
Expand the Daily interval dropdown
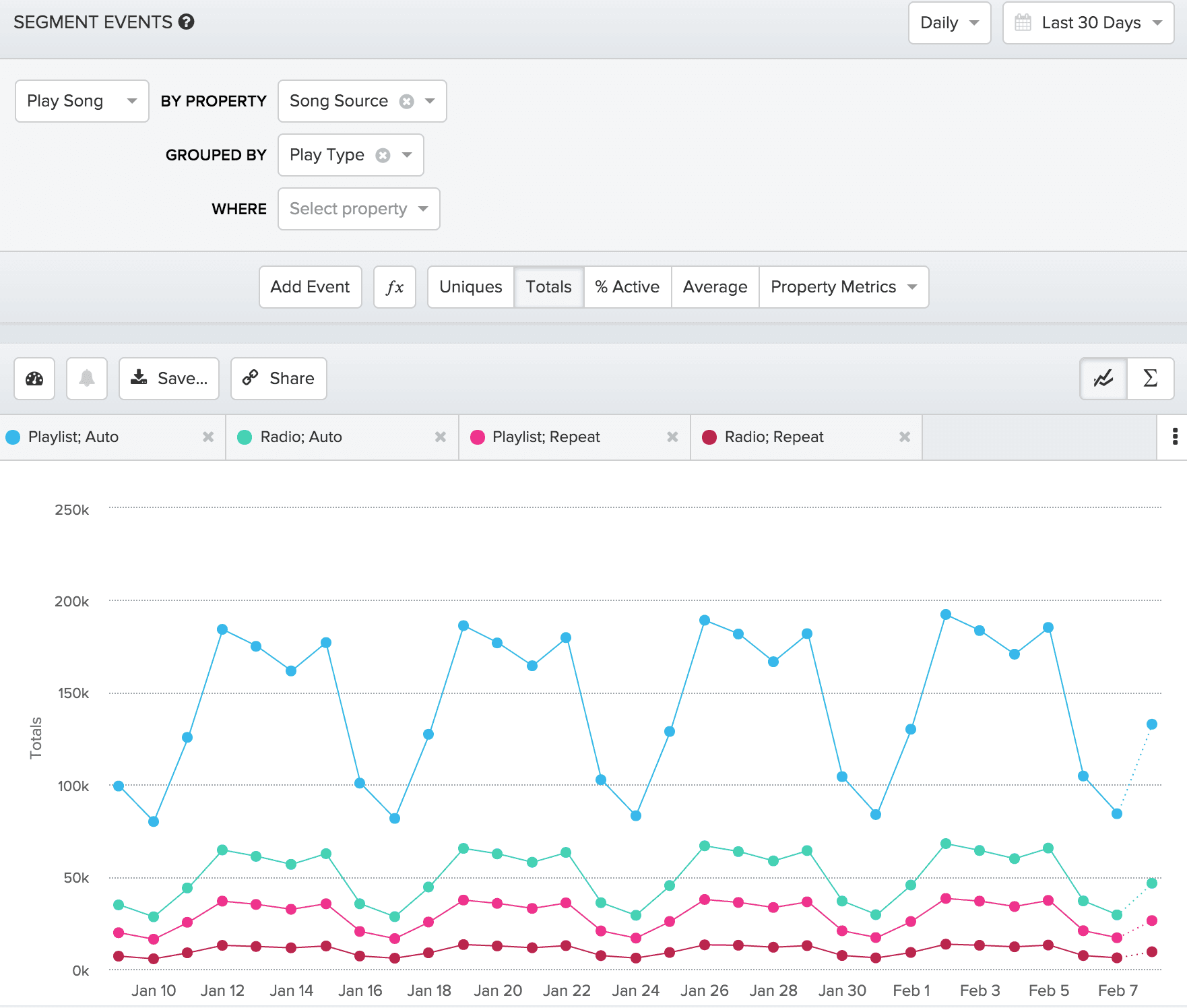(949, 23)
